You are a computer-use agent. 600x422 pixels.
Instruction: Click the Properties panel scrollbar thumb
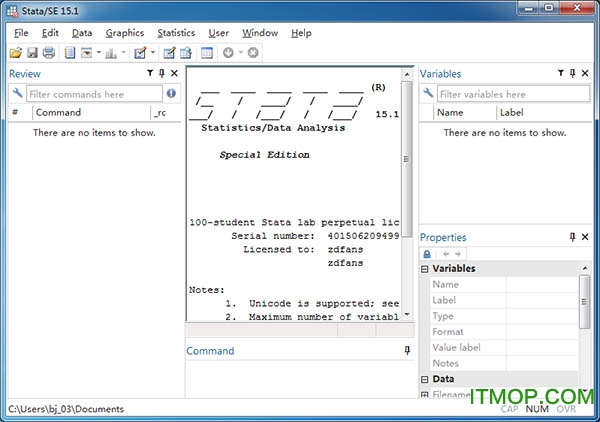(x=584, y=302)
